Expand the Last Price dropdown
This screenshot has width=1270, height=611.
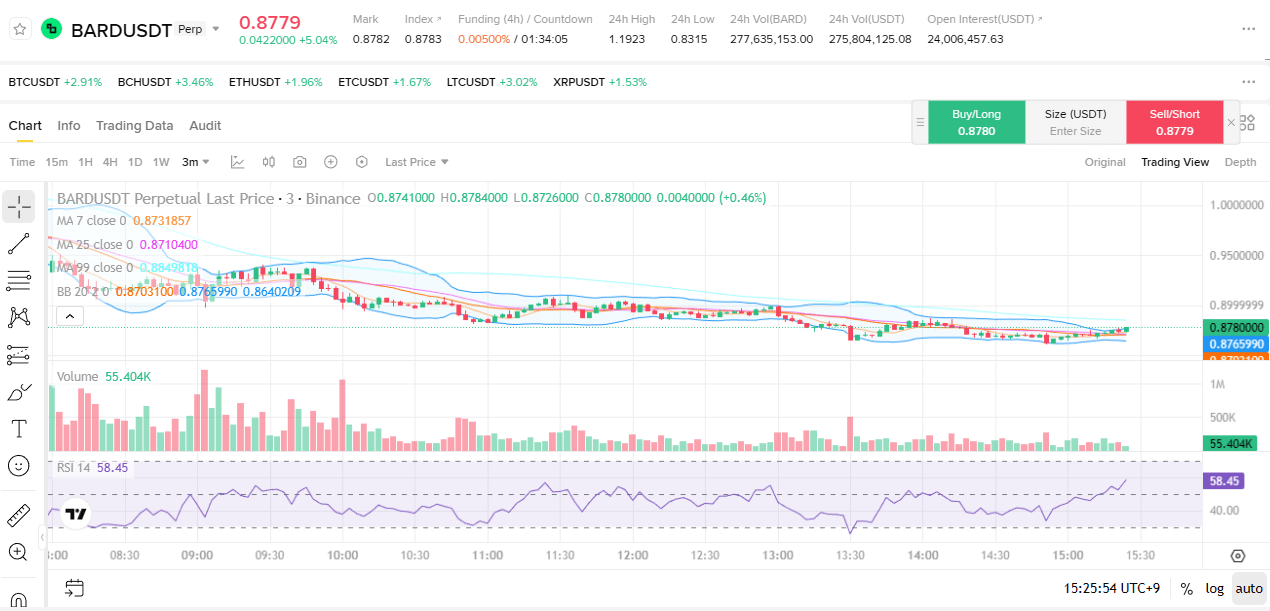pos(417,162)
